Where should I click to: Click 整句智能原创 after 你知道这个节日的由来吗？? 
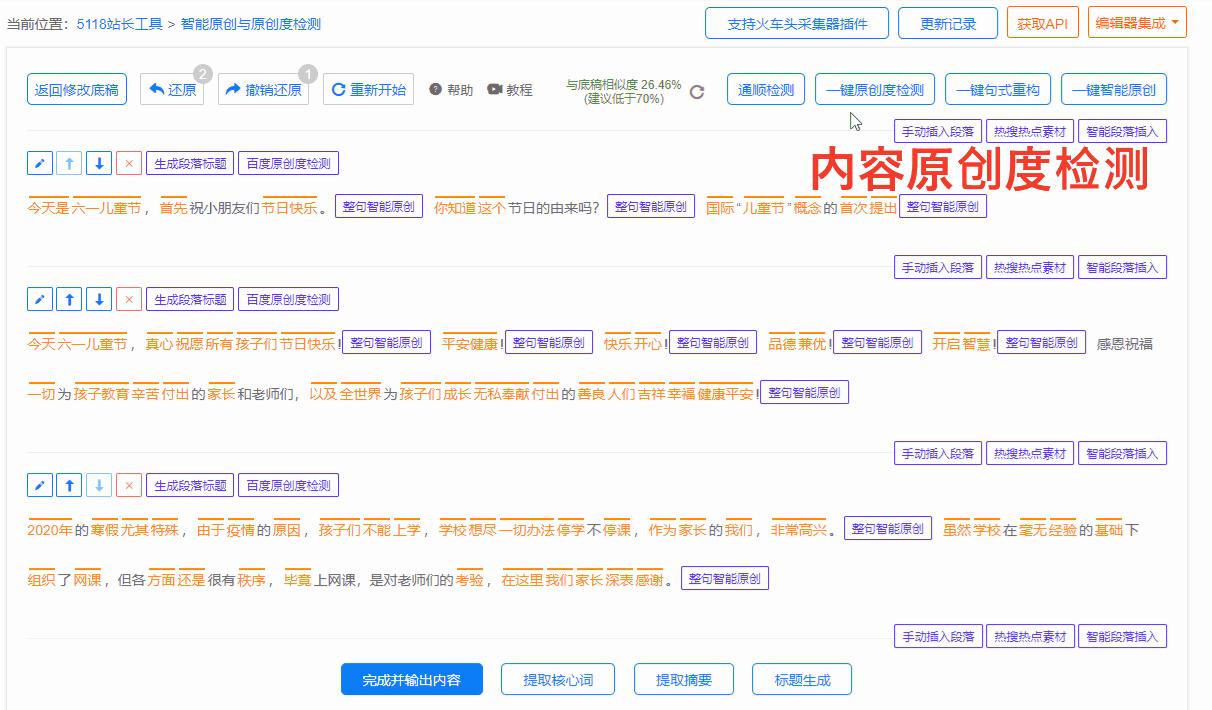(652, 207)
